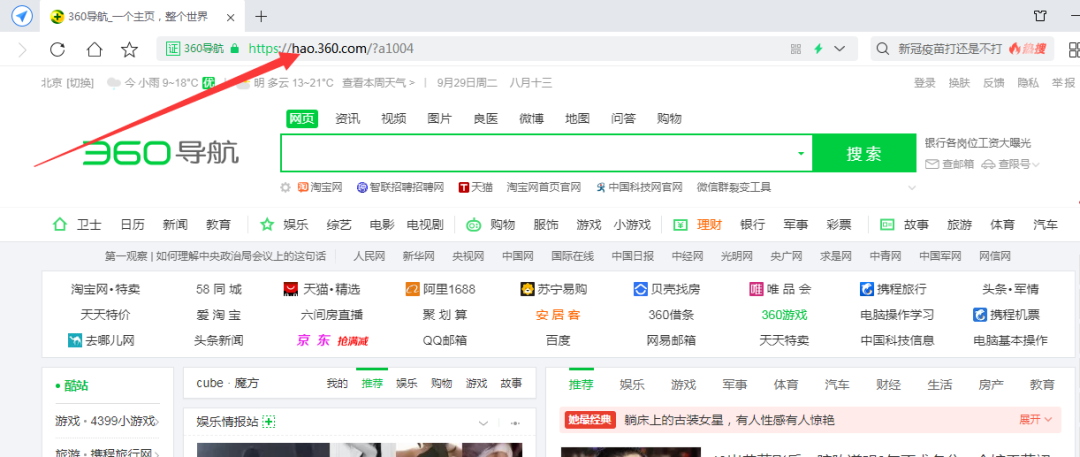The width and height of the screenshot is (1080, 457).
Task: Expand more hot links chevron under search
Action: coord(913,187)
